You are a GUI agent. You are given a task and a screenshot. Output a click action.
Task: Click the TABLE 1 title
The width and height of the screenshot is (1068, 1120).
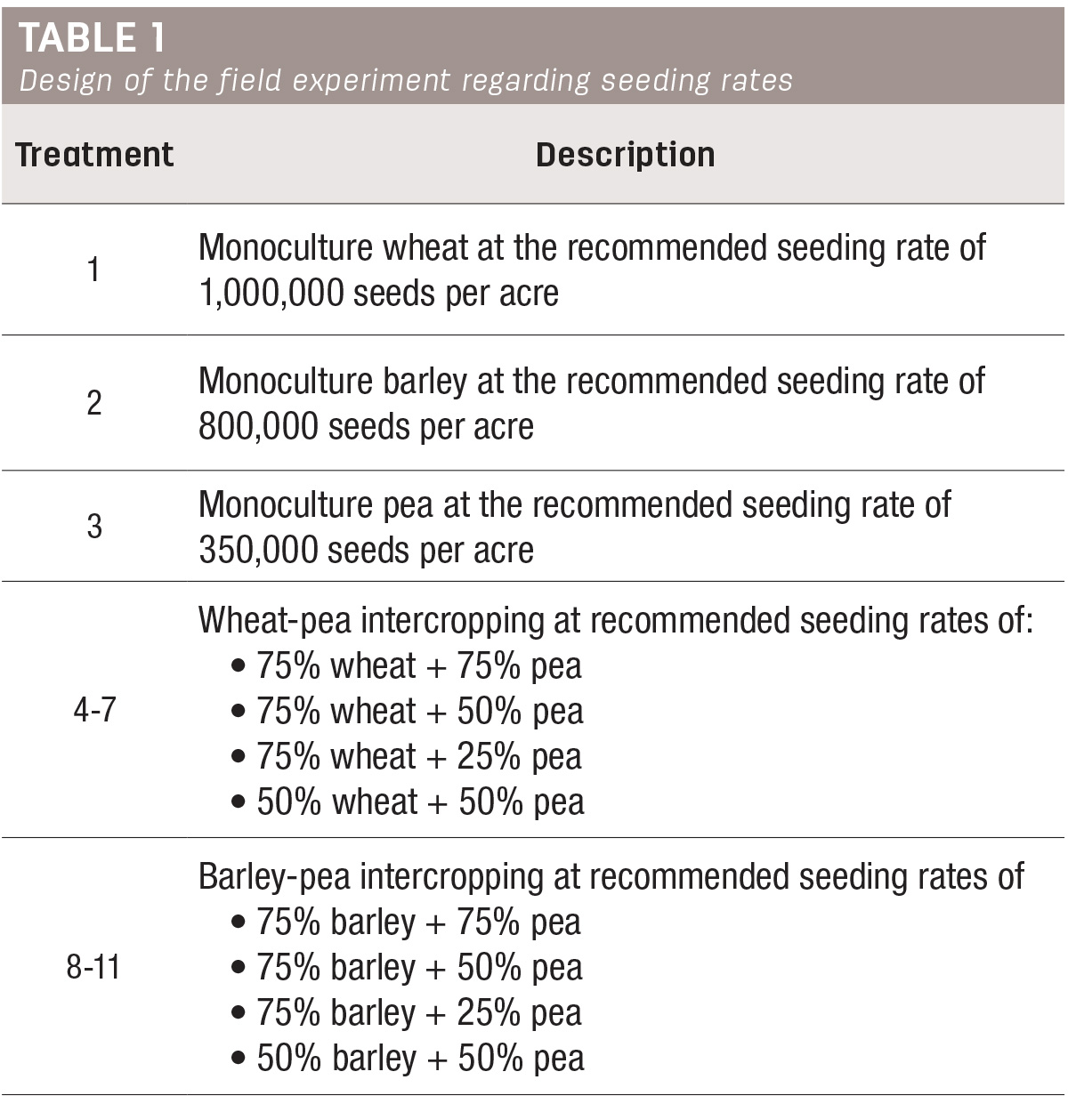click(92, 38)
